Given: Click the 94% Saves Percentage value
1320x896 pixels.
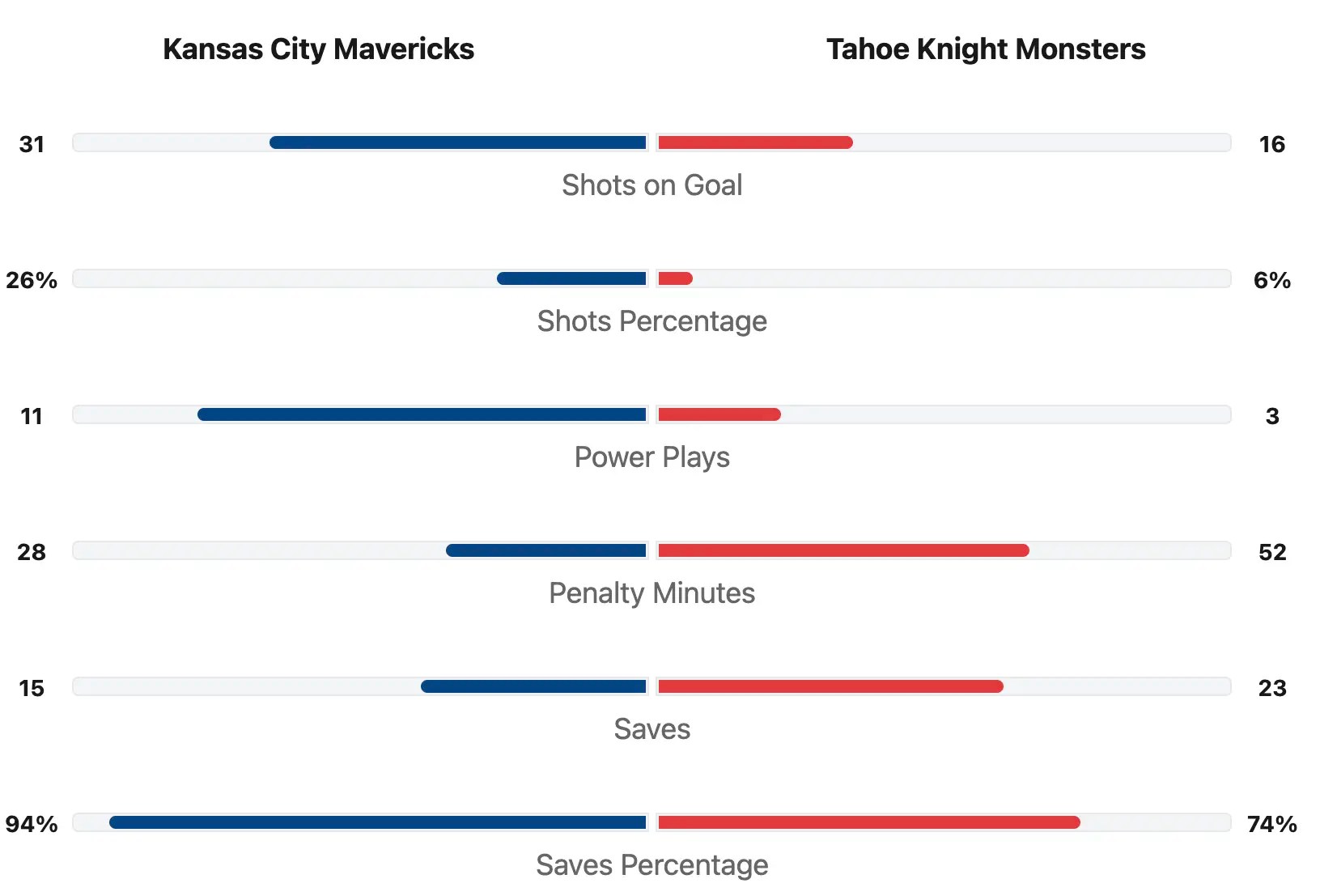Looking at the screenshot, I should point(32,824).
